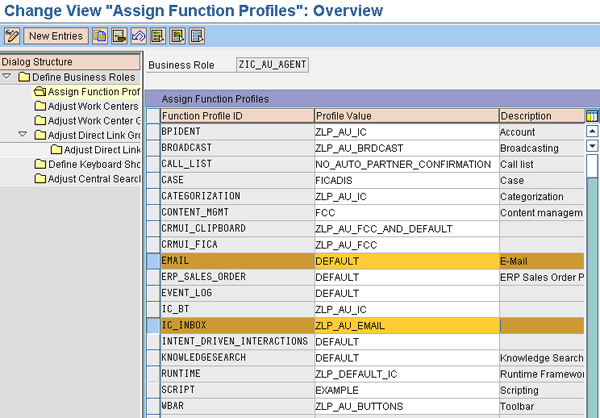Click the Deselect All toolbar icon

(x=197, y=37)
